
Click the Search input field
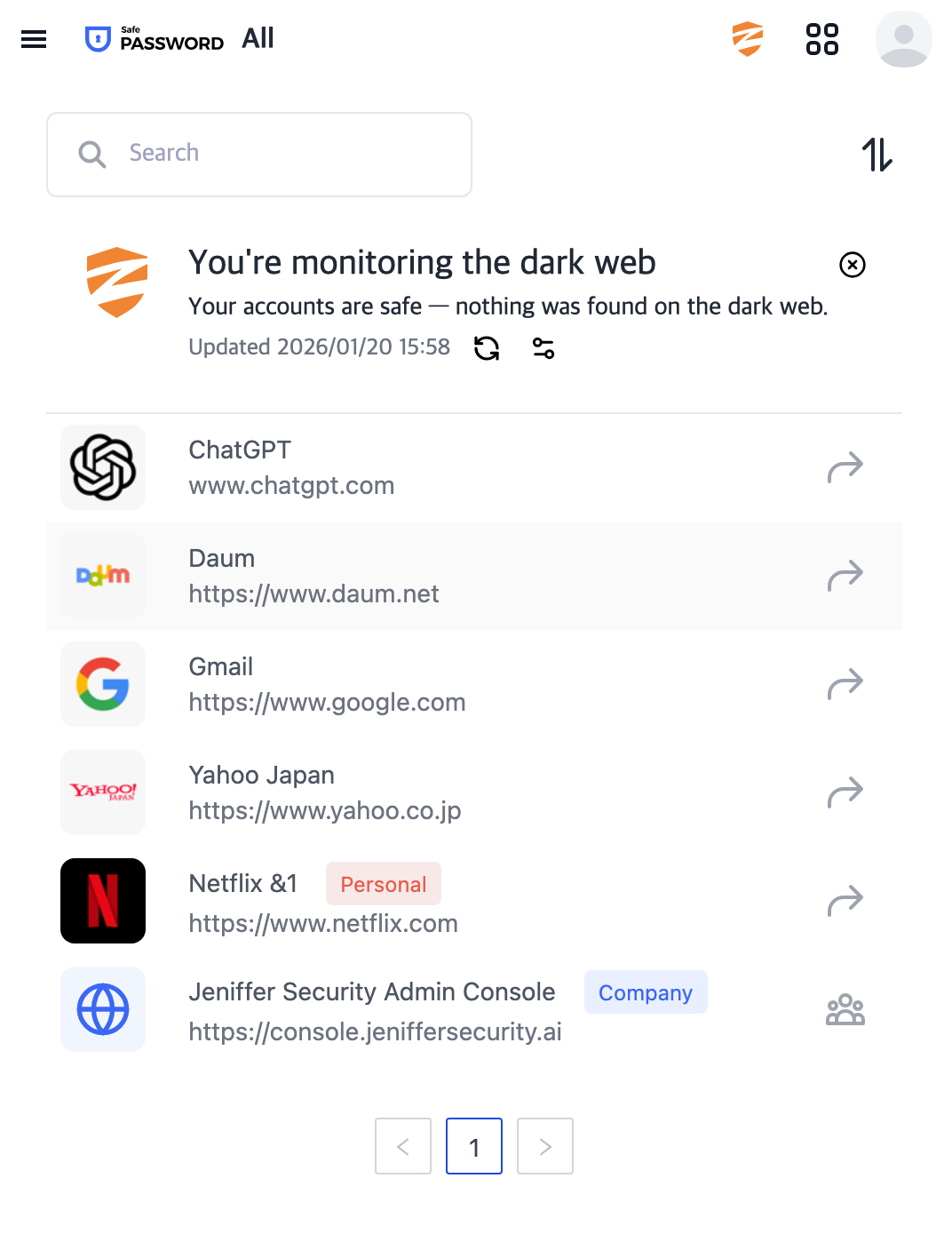pos(259,155)
